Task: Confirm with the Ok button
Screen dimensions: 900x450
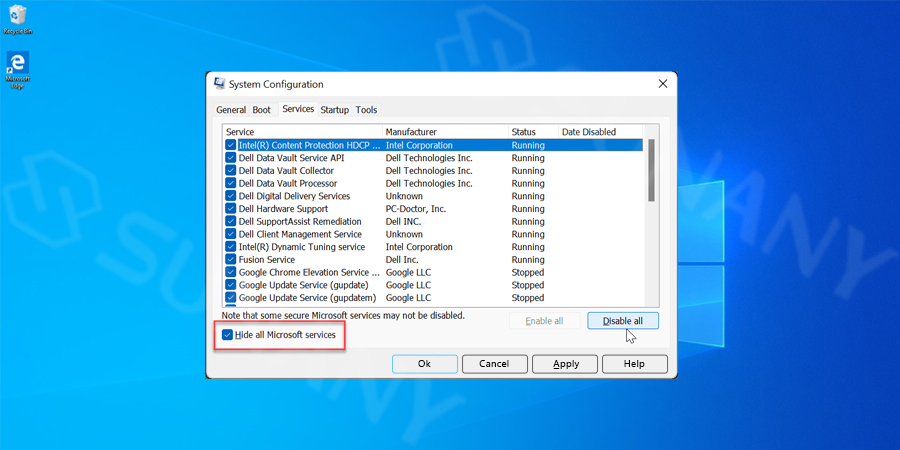Action: 425,364
